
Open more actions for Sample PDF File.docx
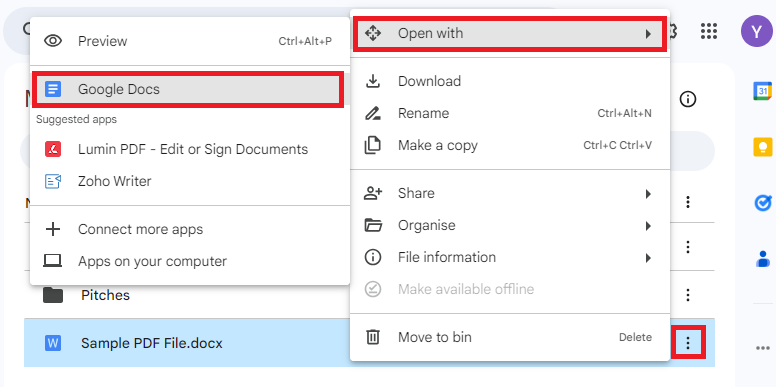[x=688, y=342]
